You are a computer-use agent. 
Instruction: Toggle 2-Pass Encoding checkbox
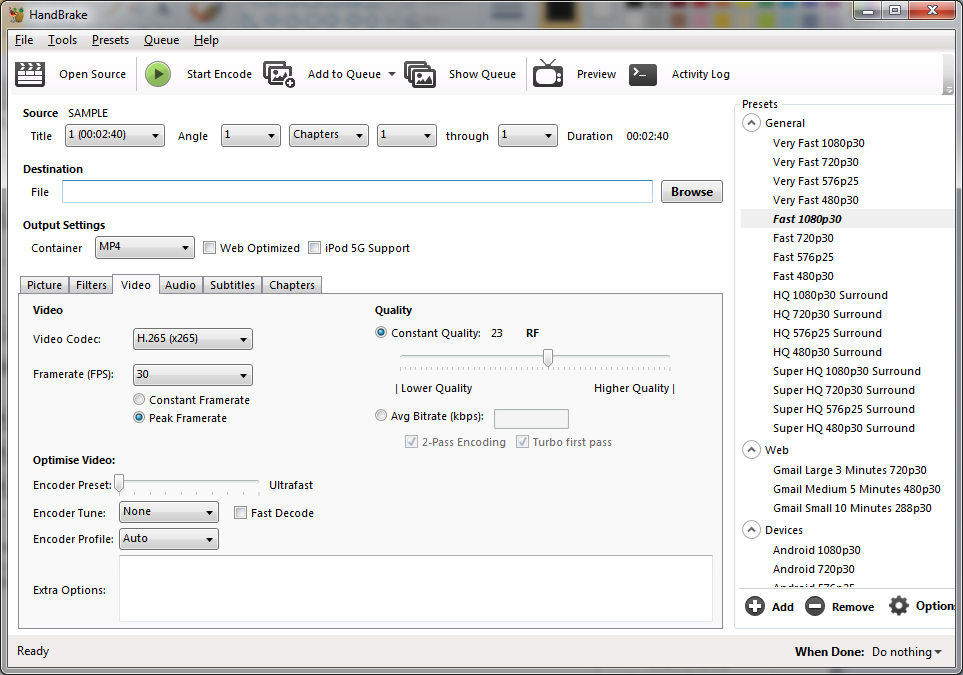(411, 442)
